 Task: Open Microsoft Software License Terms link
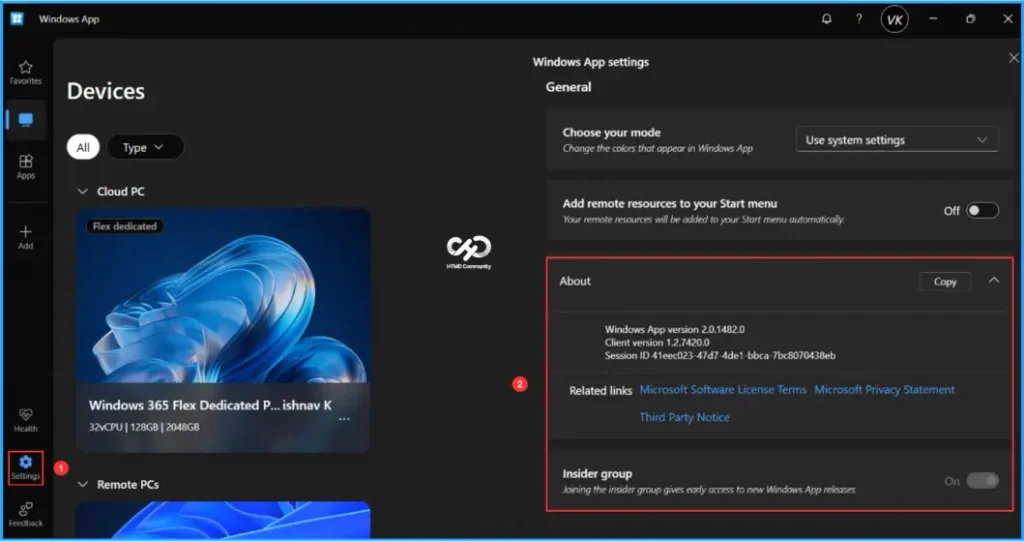click(723, 389)
